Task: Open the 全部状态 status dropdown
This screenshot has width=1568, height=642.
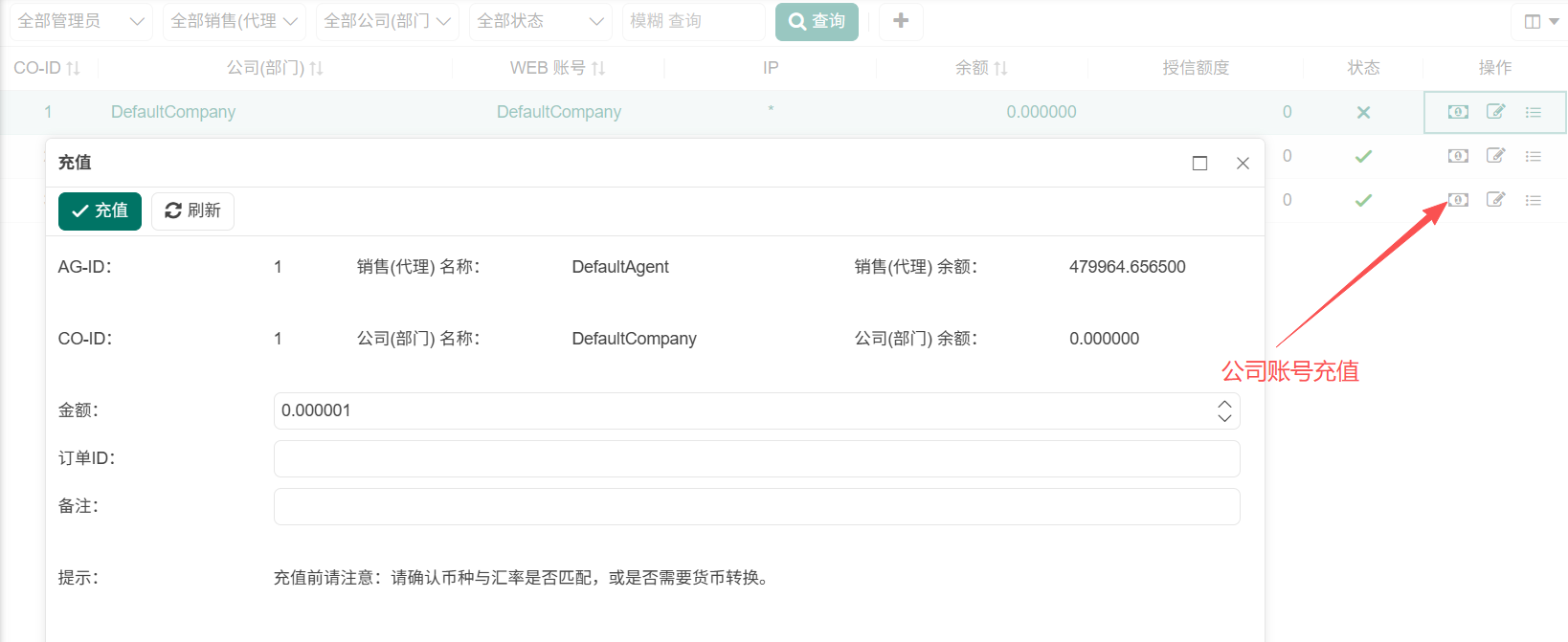Action: (540, 21)
